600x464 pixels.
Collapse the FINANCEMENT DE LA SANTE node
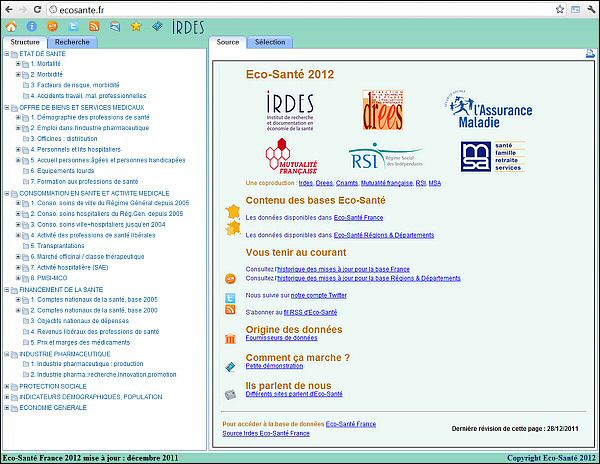pos(7,290)
